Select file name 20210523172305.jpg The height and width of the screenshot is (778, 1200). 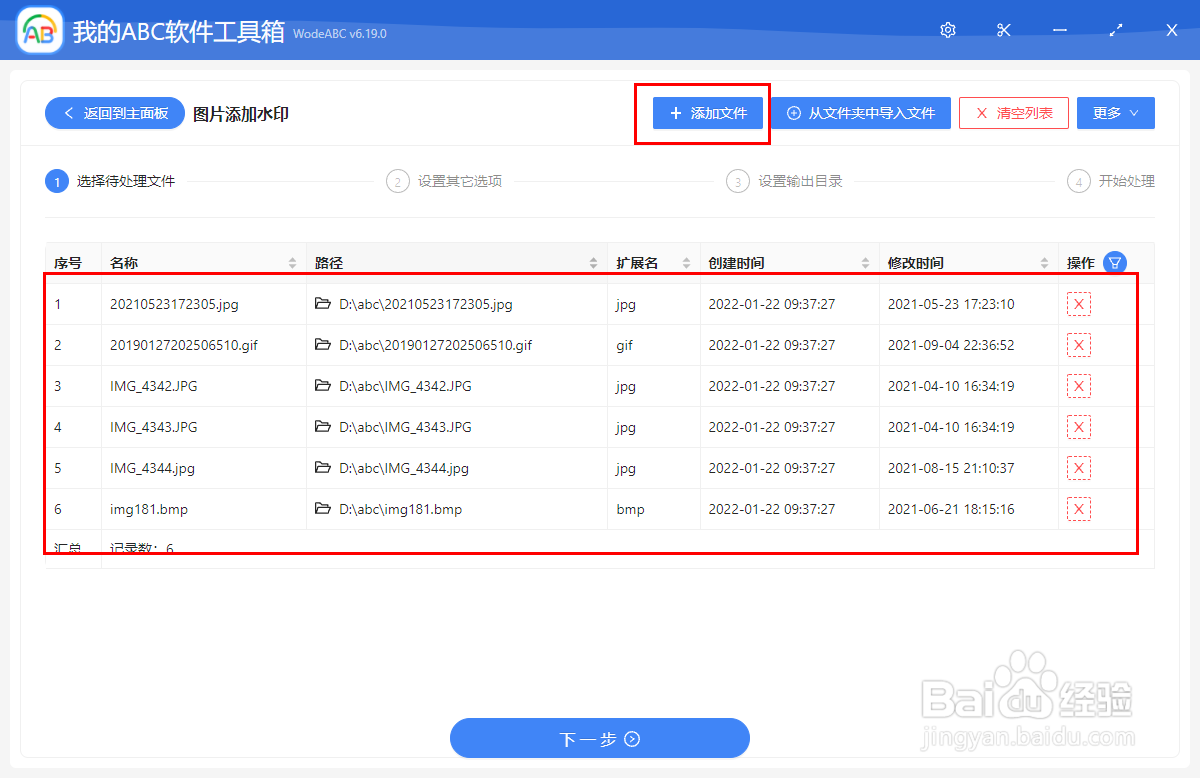click(x=174, y=304)
